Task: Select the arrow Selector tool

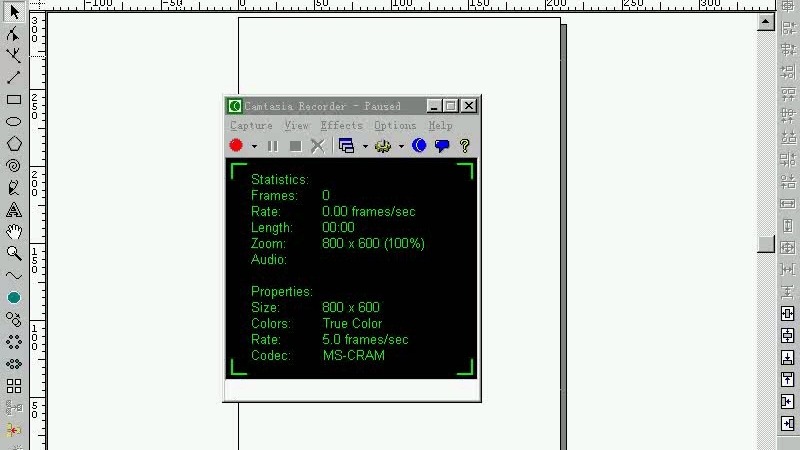Action: [x=14, y=11]
